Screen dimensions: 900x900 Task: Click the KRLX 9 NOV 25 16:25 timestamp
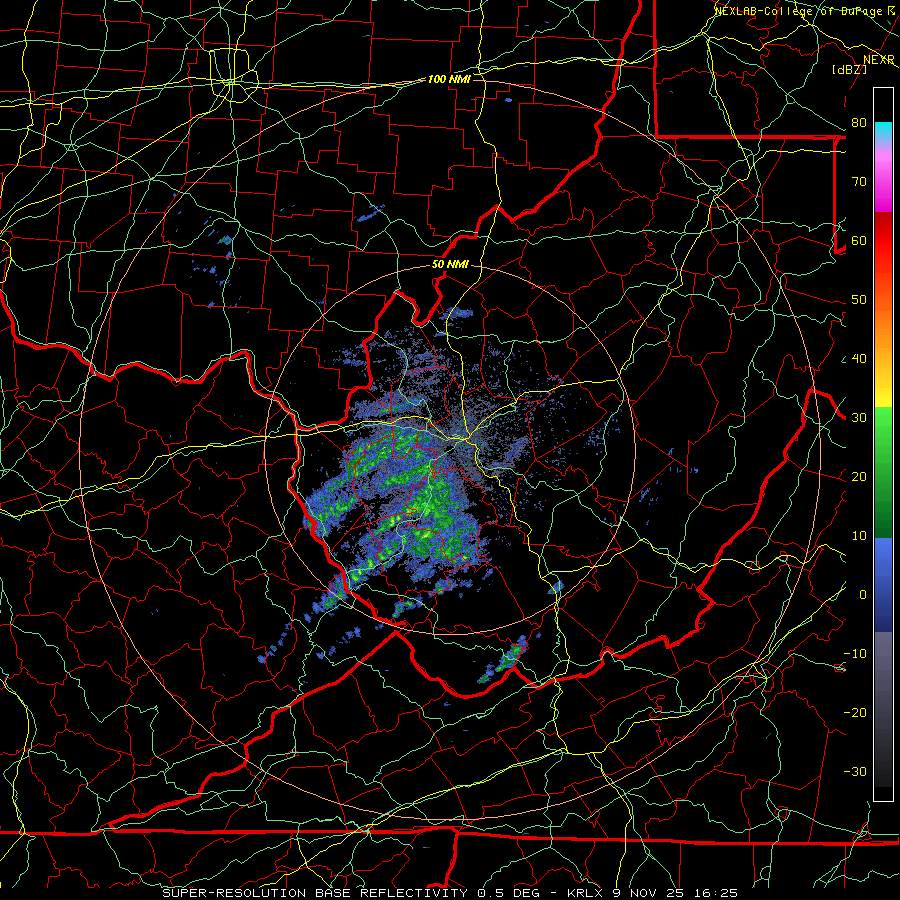coord(652,893)
